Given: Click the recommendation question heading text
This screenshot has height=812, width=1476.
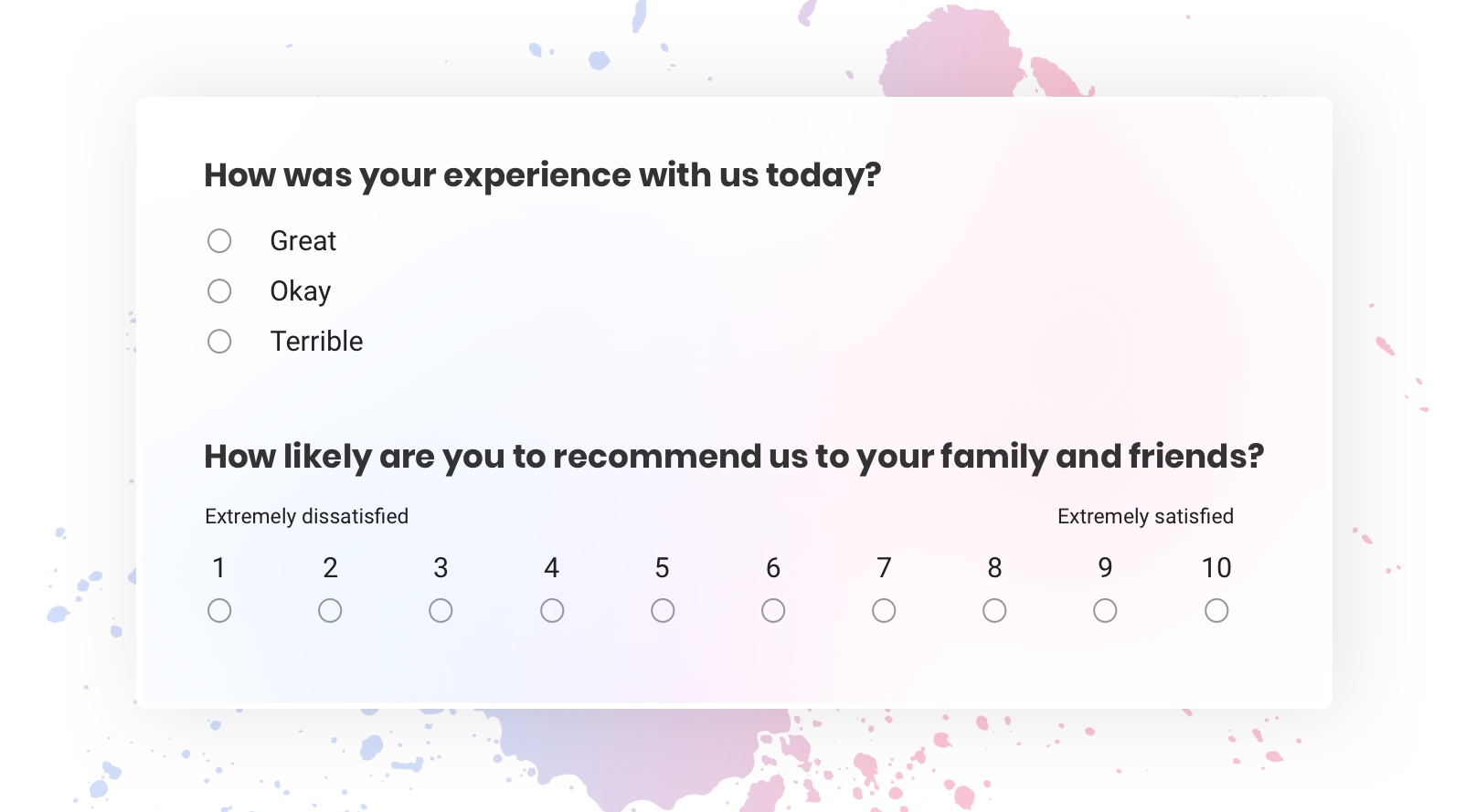Looking at the screenshot, I should coord(734,455).
